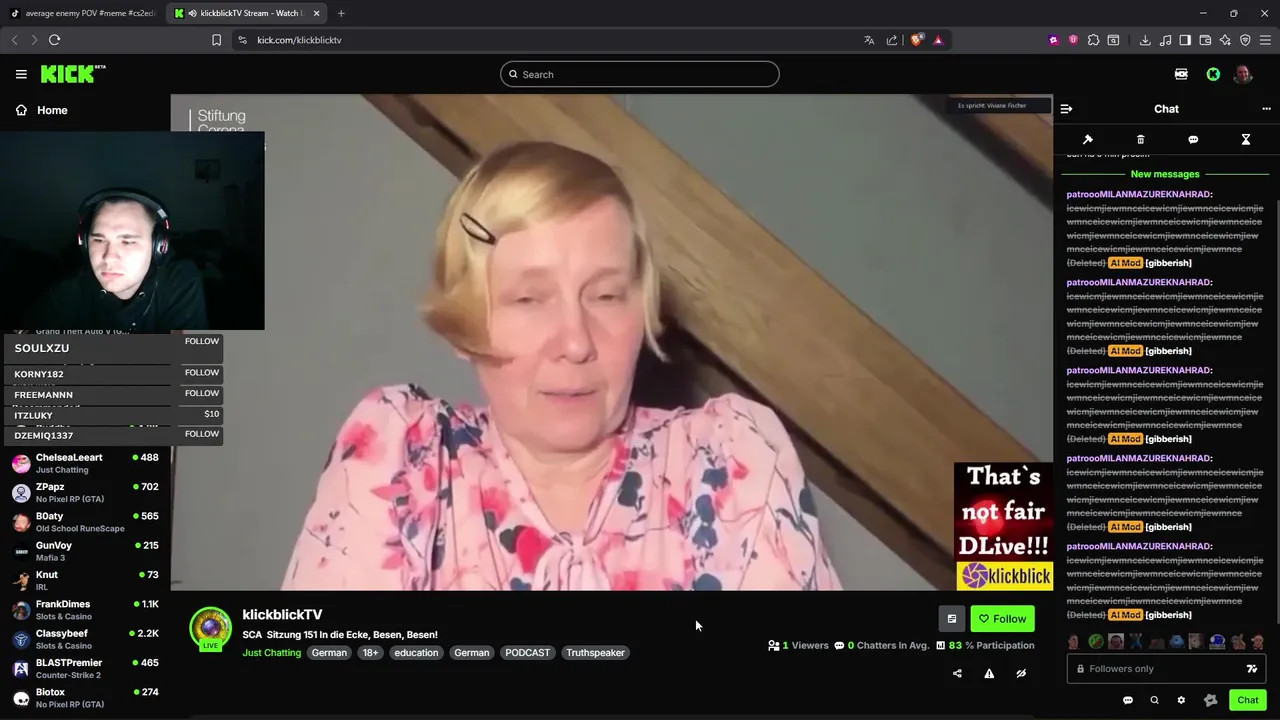Switch to 'average enemy POV' browser tab
The width and height of the screenshot is (1280, 720).
pyautogui.click(x=82, y=13)
